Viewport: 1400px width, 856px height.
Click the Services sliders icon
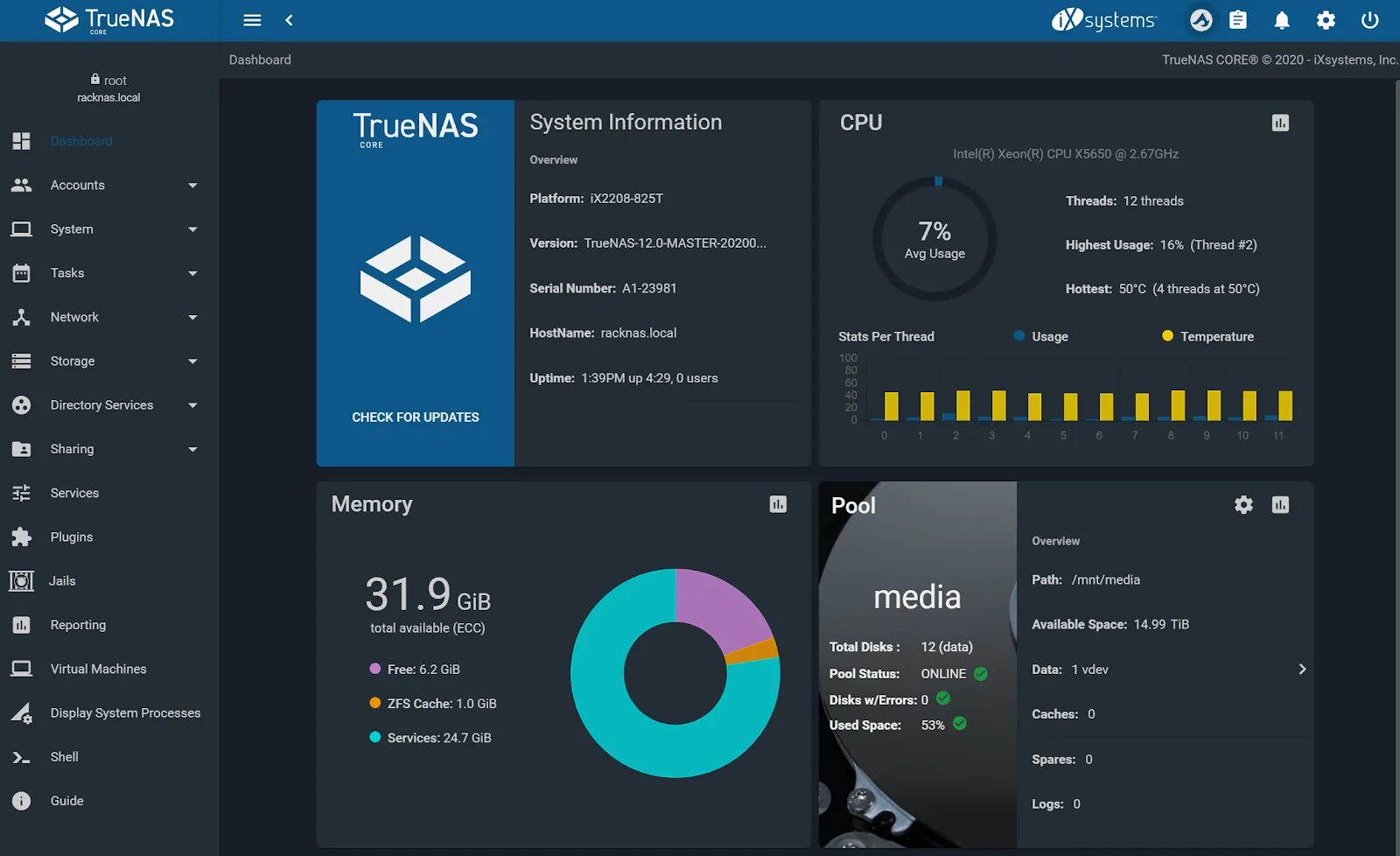(x=22, y=493)
